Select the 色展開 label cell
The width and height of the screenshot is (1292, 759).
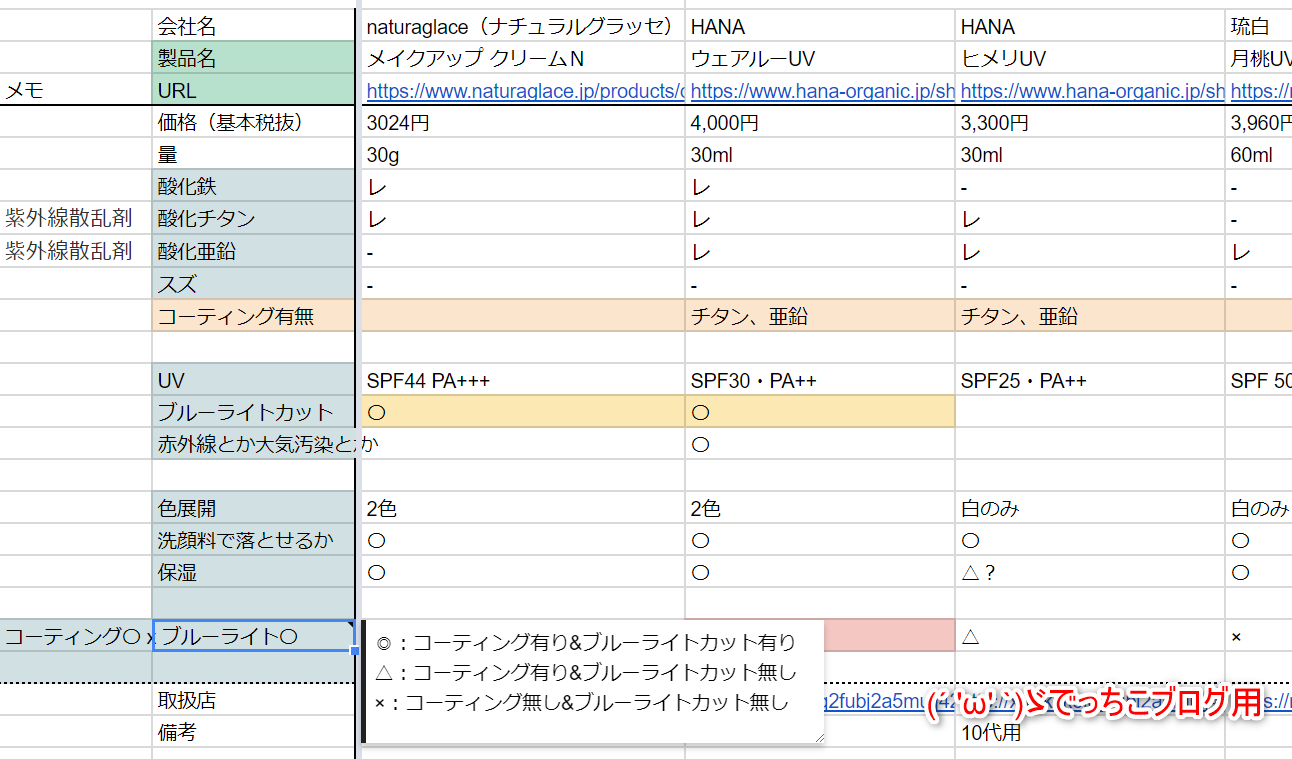253,508
